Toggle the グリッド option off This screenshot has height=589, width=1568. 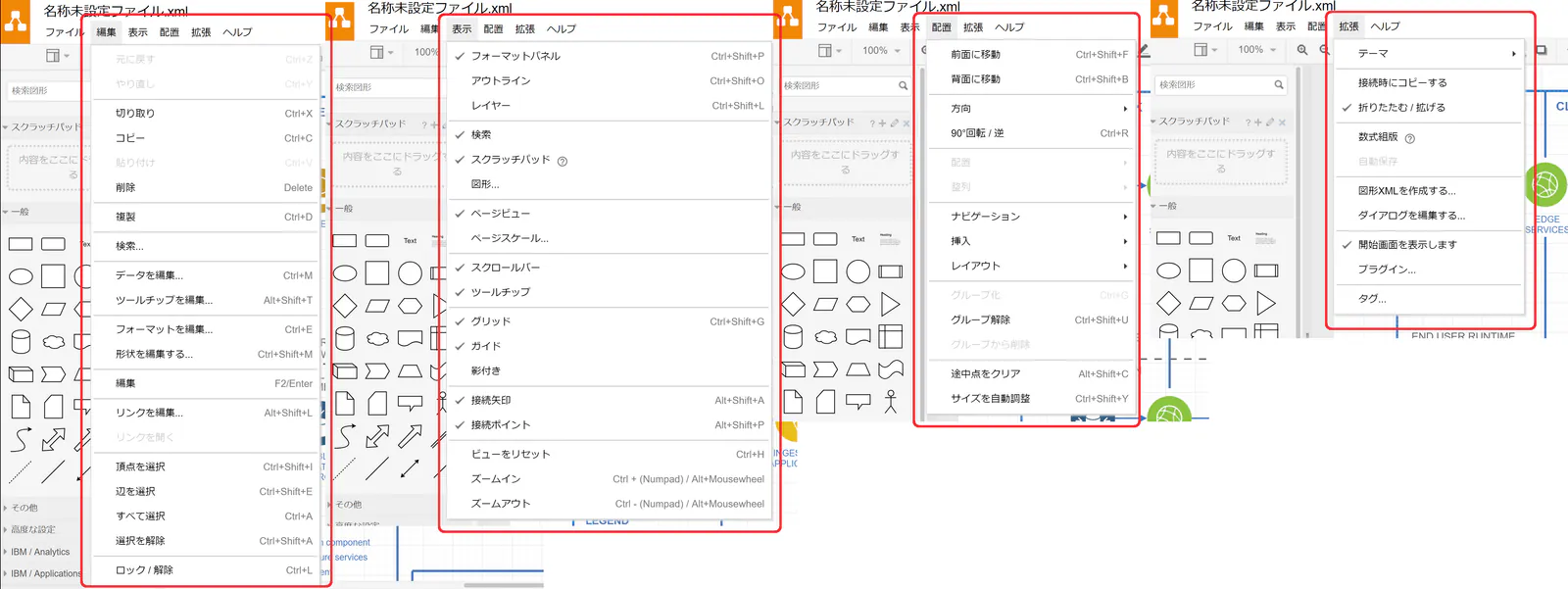(609, 321)
